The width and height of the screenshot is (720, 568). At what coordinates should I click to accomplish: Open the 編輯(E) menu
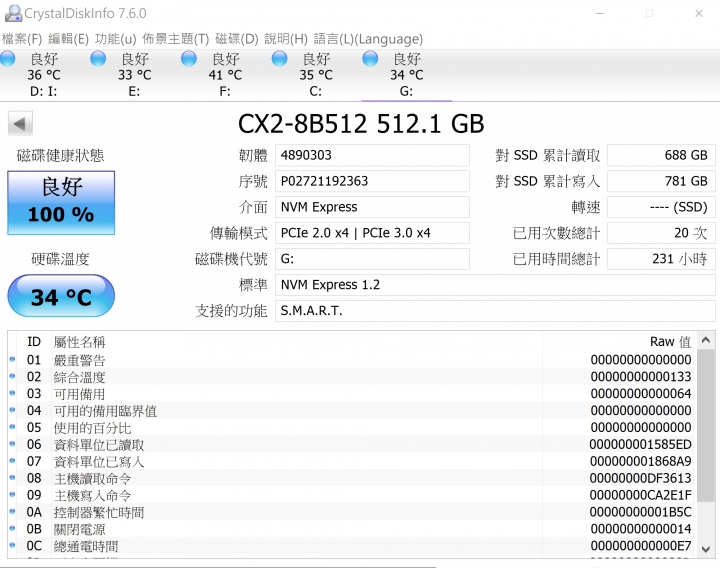68,39
